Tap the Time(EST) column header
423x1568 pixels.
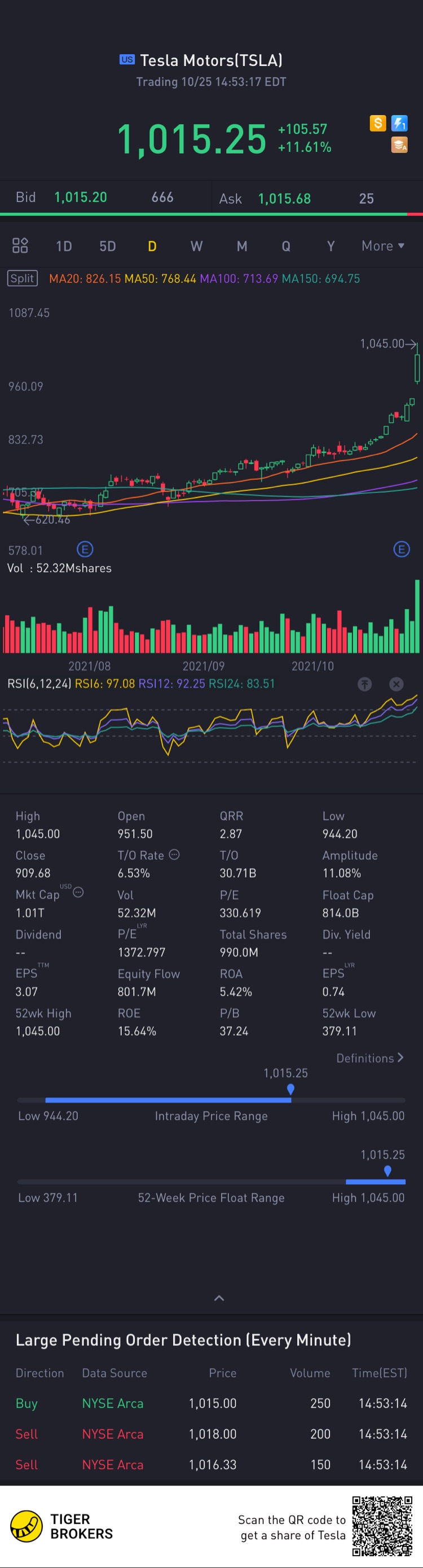[x=379, y=1373]
